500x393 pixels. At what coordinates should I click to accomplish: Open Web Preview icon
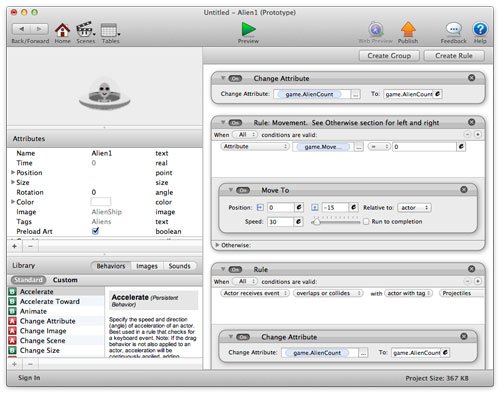(376, 30)
